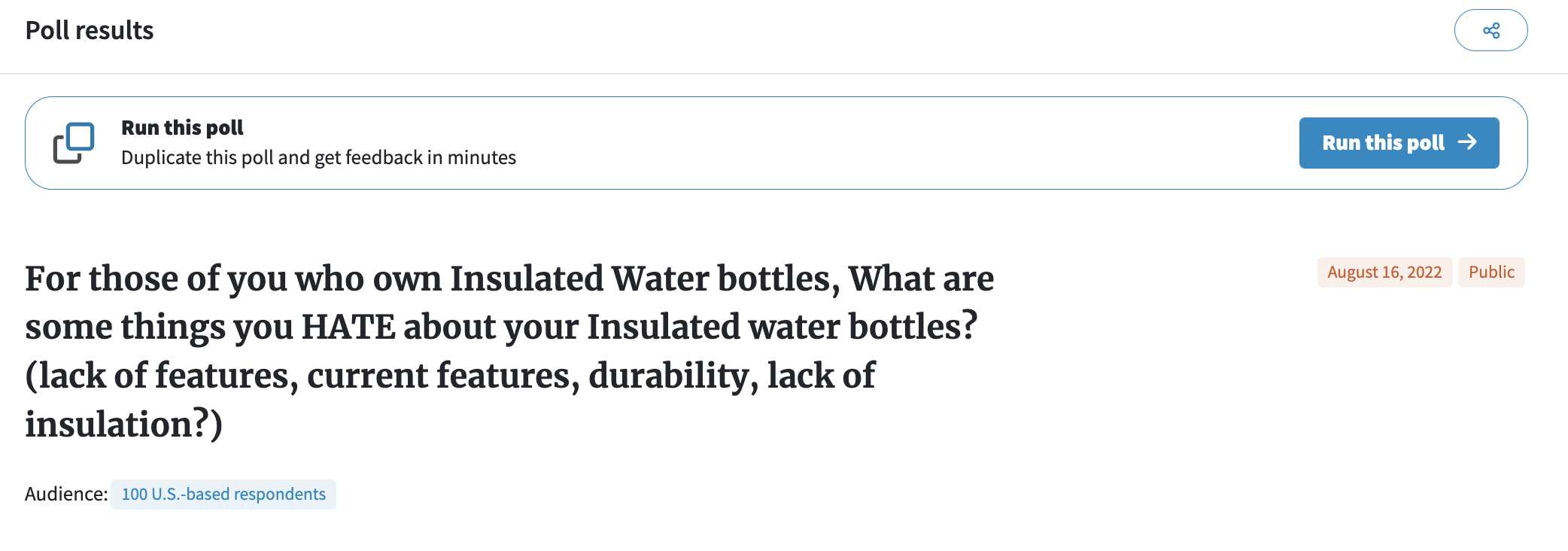Click the duplicate poll squares icon
Screen dimensions: 1568x551
tap(74, 142)
